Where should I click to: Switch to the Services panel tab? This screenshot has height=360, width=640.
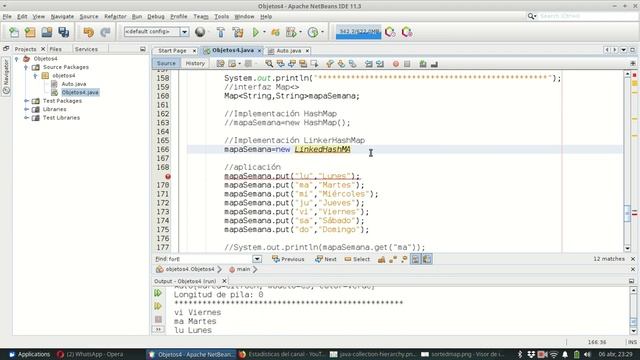pos(86,49)
